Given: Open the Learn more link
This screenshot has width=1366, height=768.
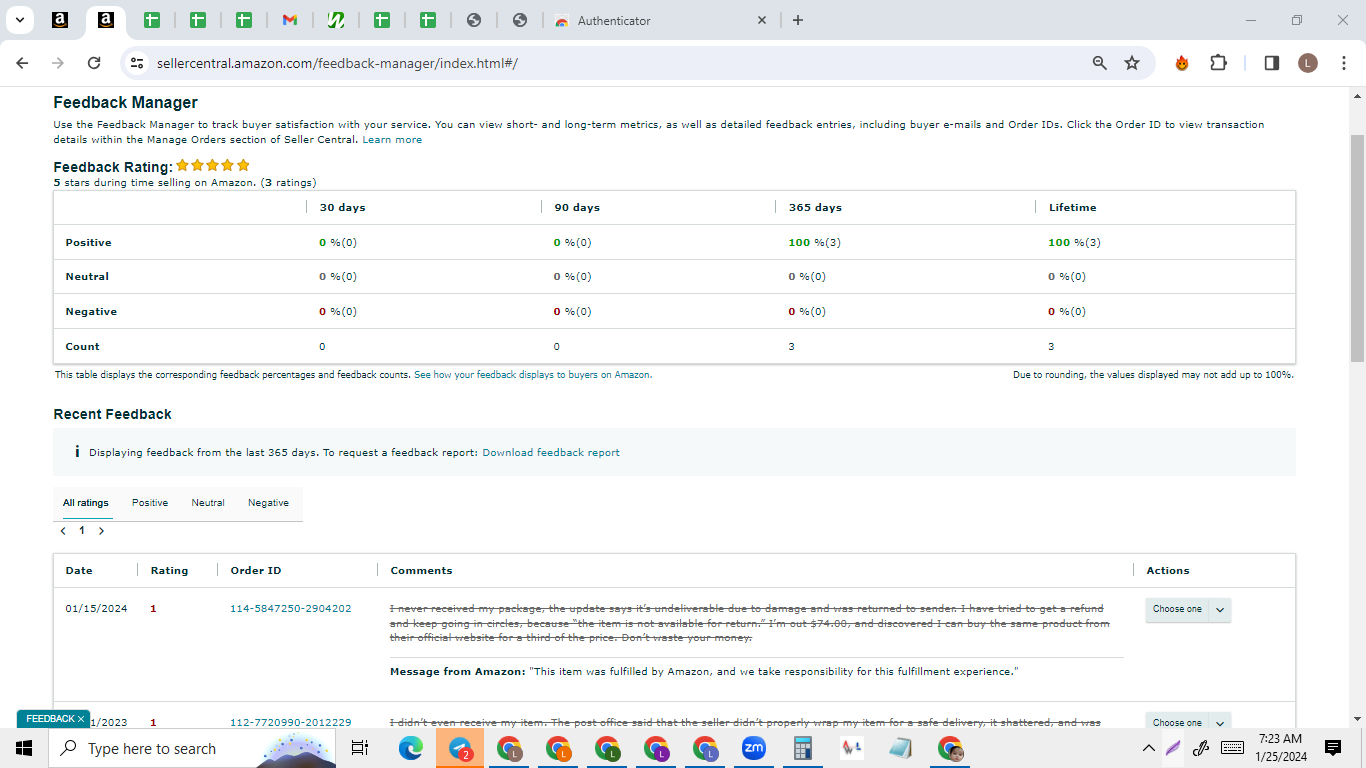Looking at the screenshot, I should tap(392, 140).
